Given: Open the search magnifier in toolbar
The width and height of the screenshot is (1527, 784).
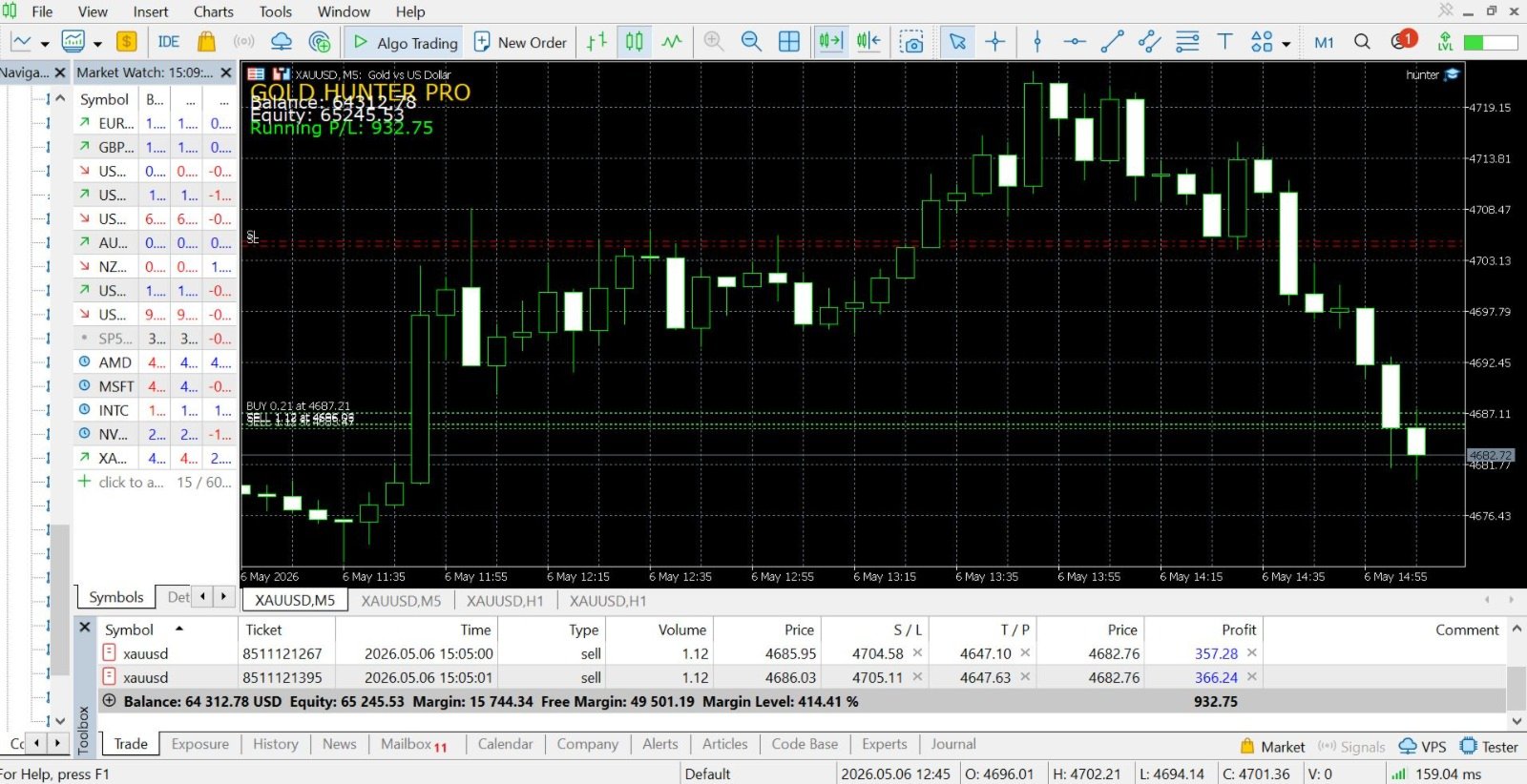Looking at the screenshot, I should (1362, 42).
